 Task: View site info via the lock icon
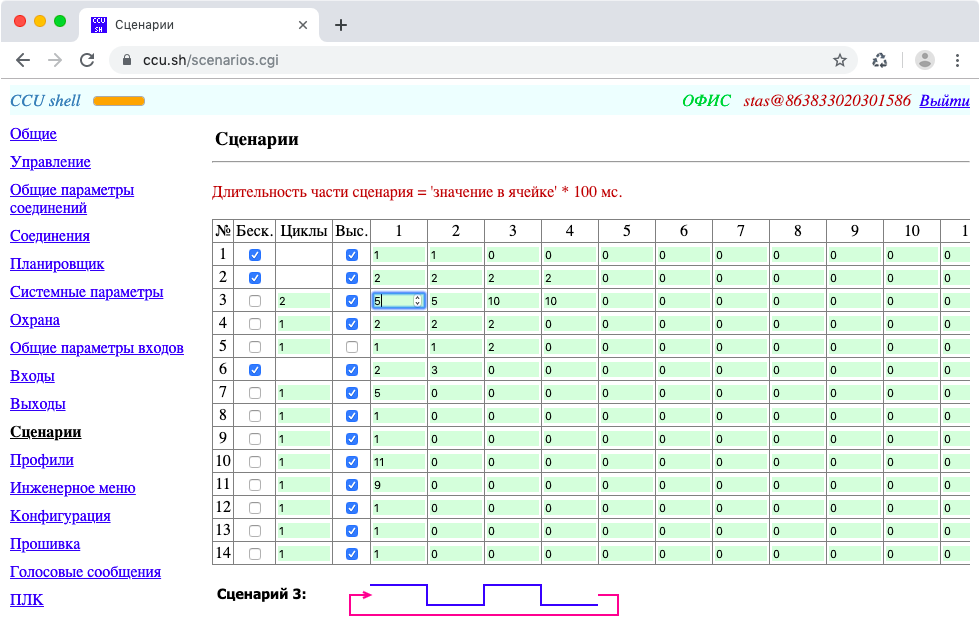tap(127, 60)
